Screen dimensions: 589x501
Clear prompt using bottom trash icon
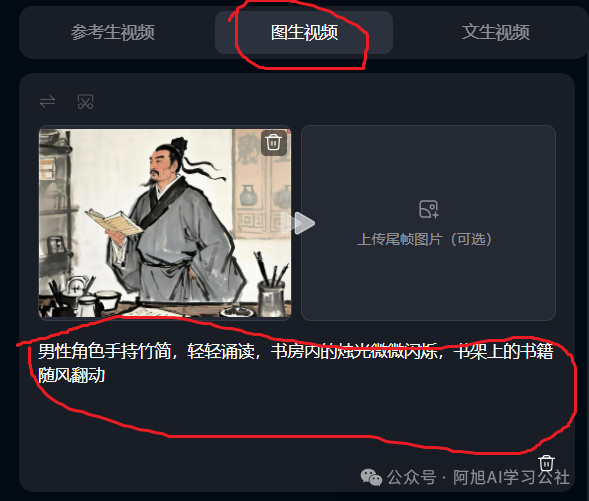click(x=546, y=463)
